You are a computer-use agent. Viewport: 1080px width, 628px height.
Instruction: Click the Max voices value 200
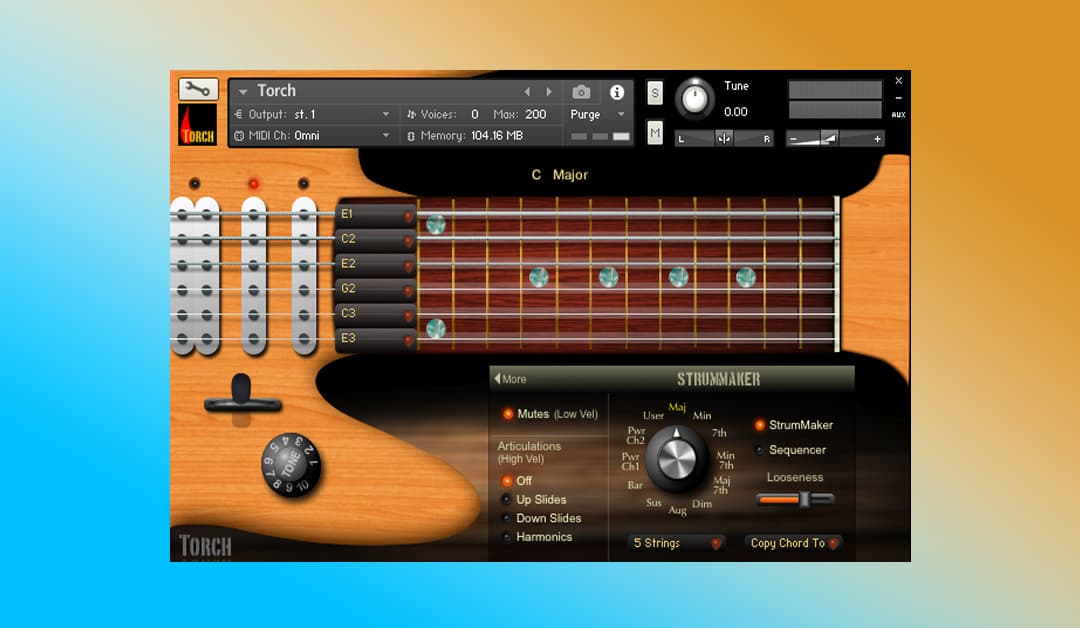click(535, 114)
